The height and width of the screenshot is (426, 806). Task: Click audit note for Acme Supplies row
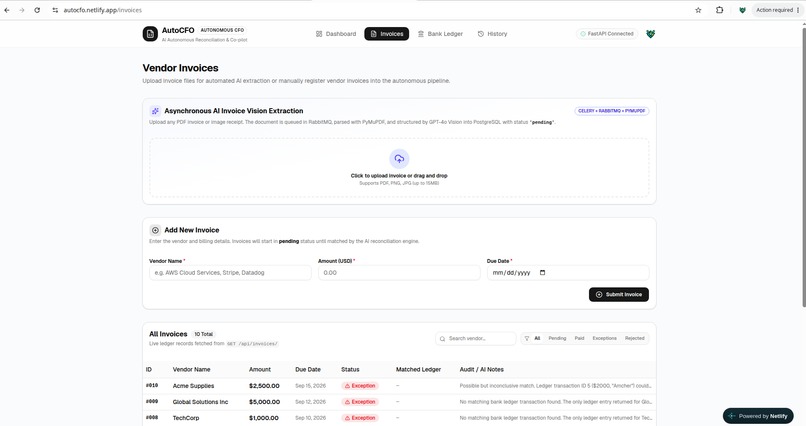pos(556,386)
